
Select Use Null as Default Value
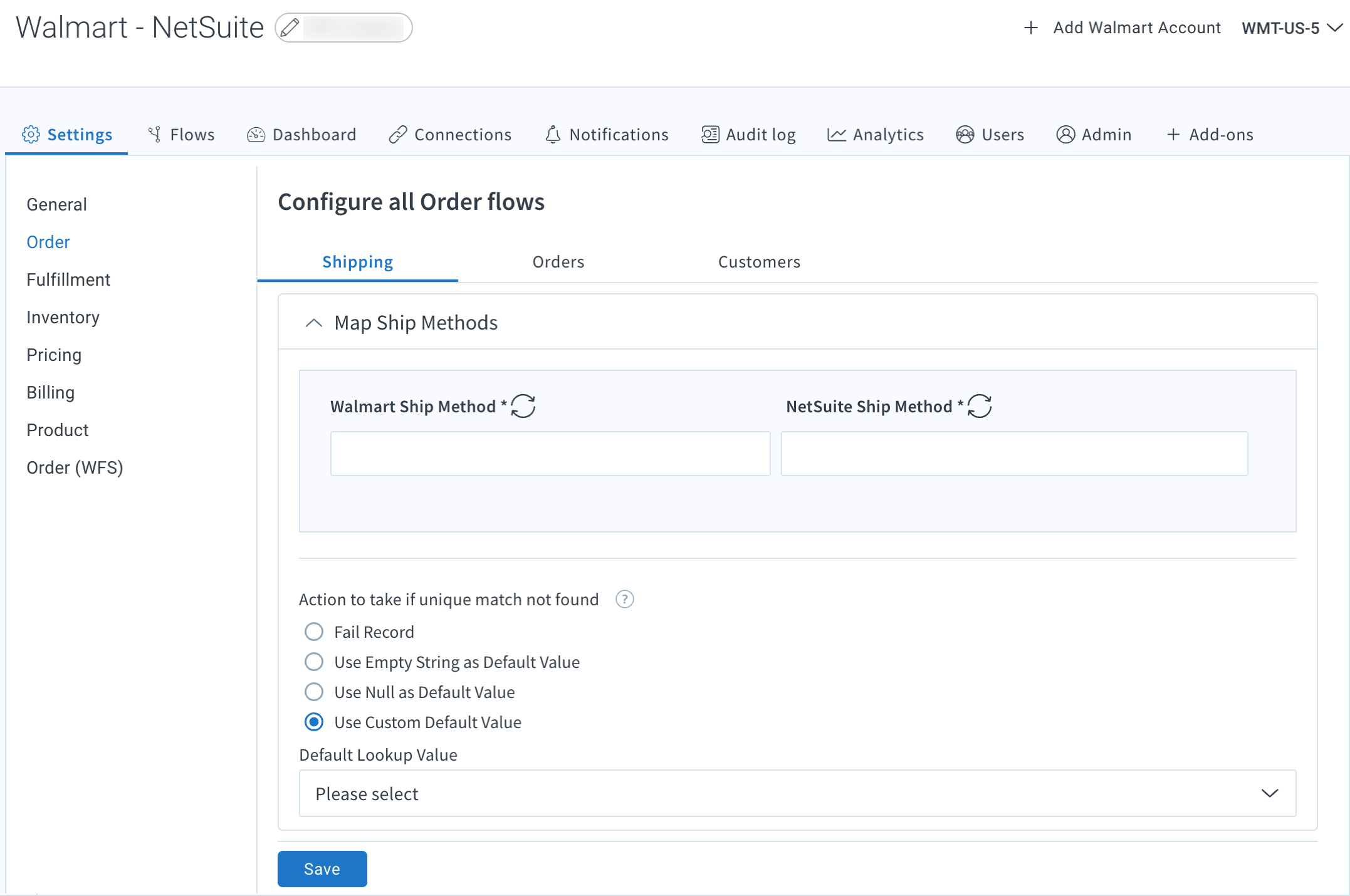click(314, 692)
